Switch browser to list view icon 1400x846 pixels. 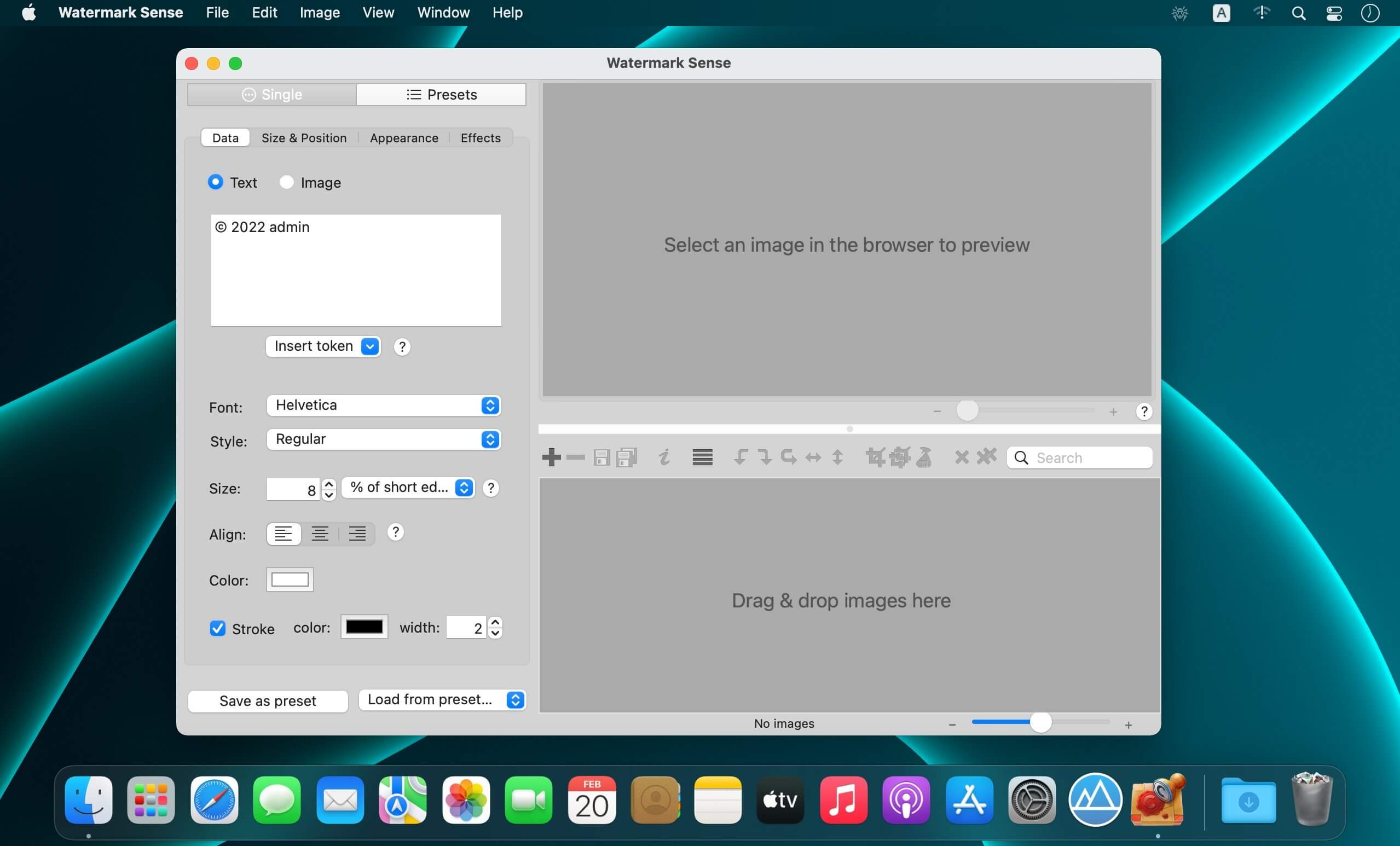pyautogui.click(x=702, y=457)
